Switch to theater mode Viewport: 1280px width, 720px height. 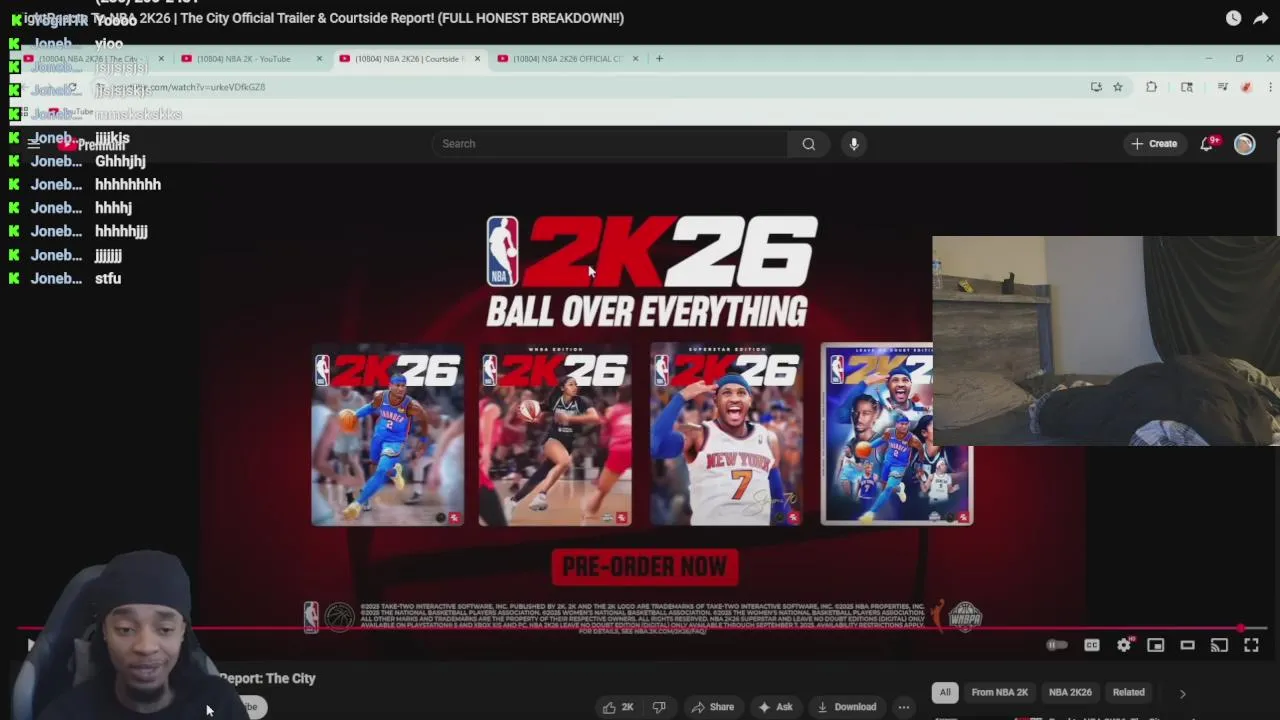(x=1187, y=645)
